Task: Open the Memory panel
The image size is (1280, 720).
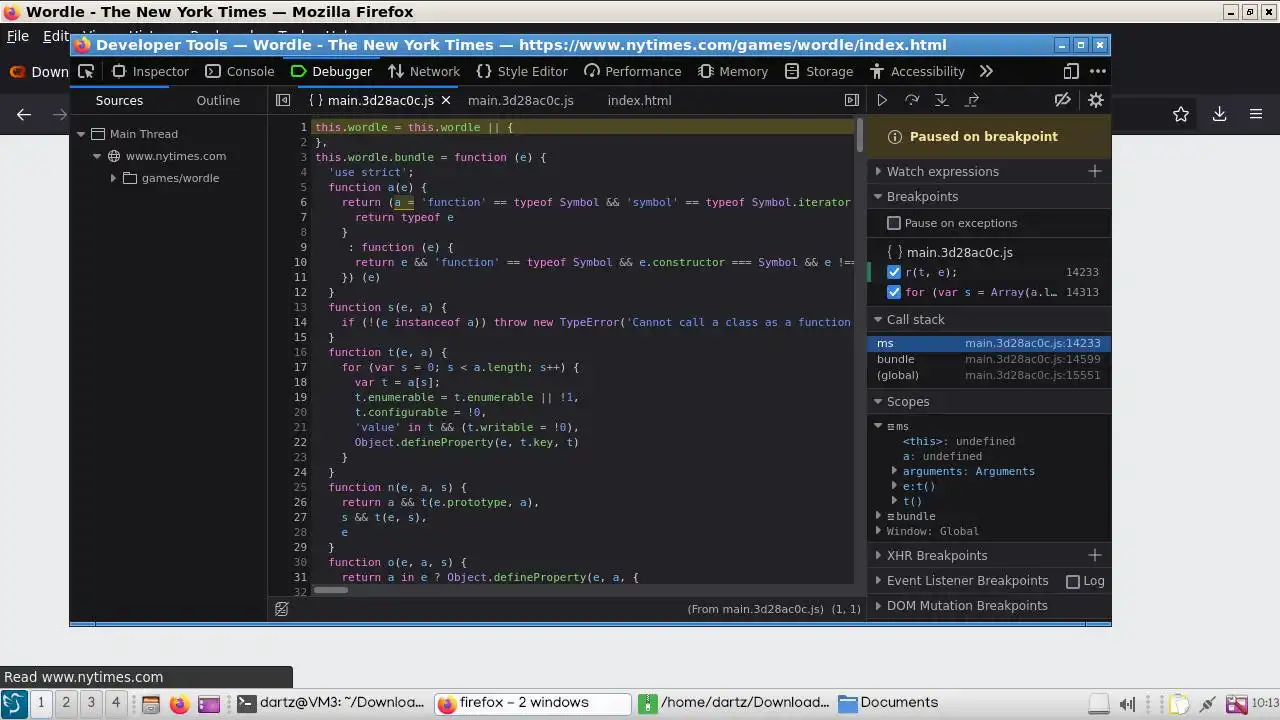Action: tap(733, 71)
